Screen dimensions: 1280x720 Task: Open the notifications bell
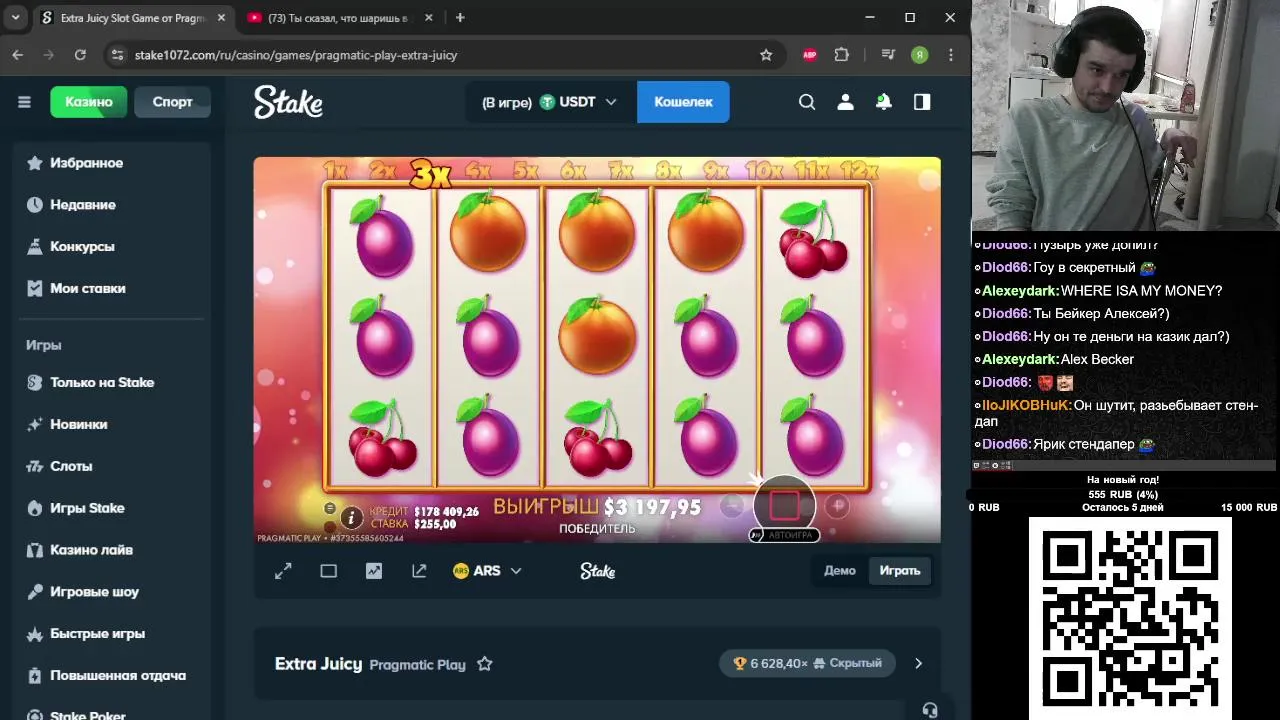[884, 102]
